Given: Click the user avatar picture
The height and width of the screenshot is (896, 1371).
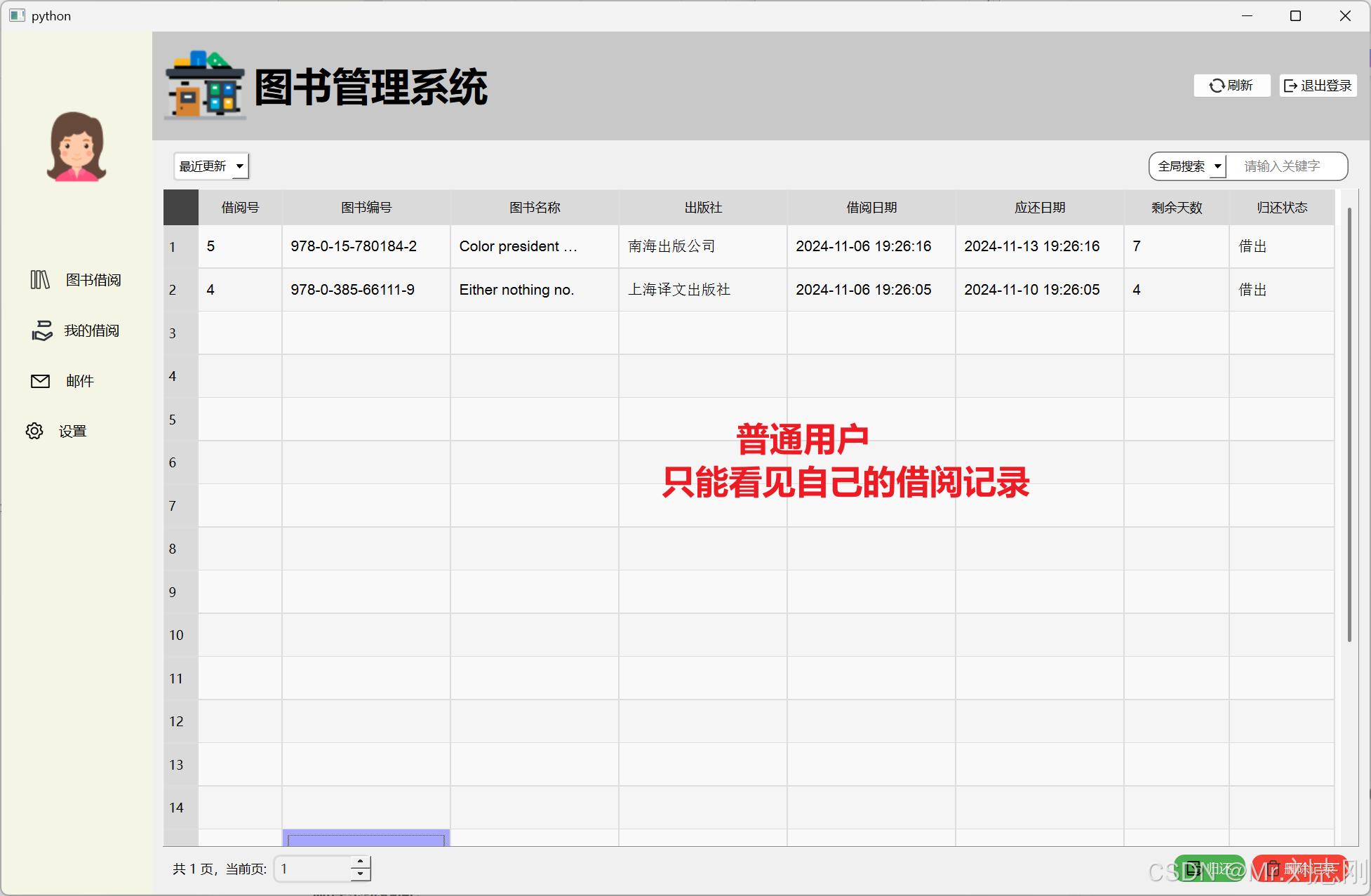Looking at the screenshot, I should click(x=76, y=147).
